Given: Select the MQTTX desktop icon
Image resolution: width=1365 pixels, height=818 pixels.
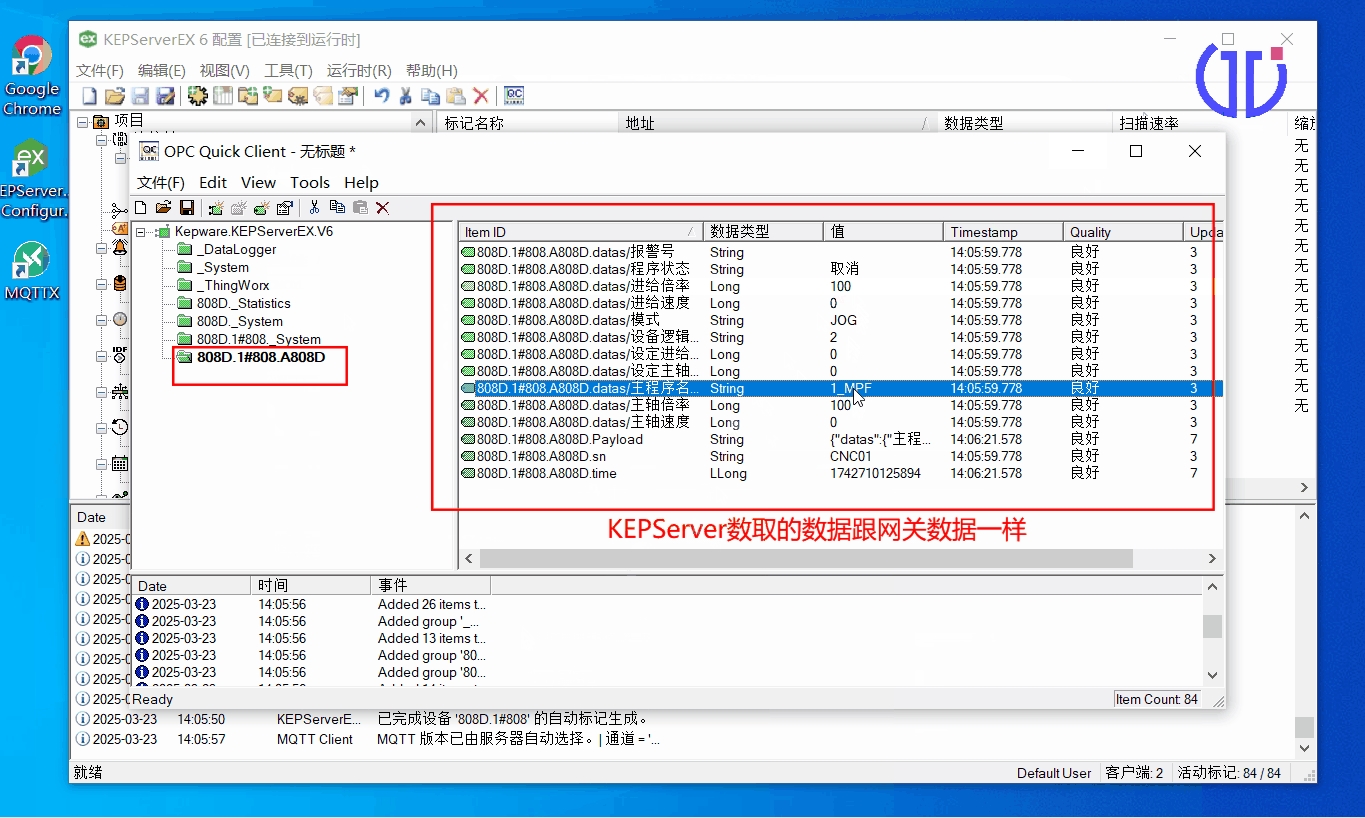Looking at the screenshot, I should [32, 272].
